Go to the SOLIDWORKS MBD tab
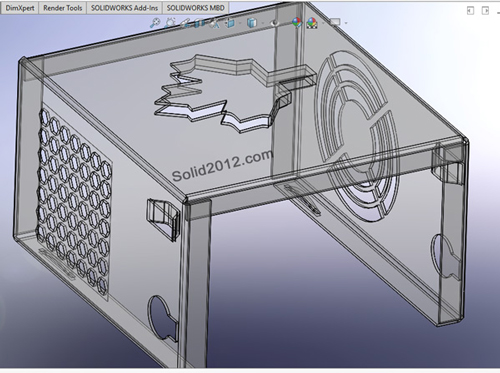500x373 pixels. click(195, 8)
